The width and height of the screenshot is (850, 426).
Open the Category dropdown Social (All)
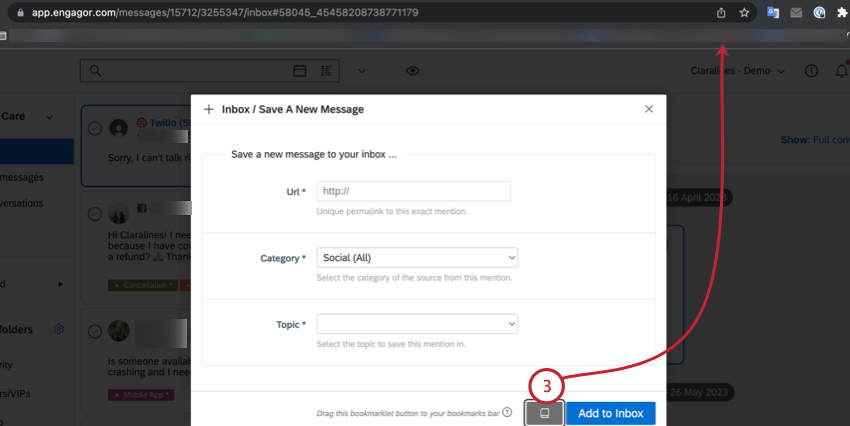point(417,258)
